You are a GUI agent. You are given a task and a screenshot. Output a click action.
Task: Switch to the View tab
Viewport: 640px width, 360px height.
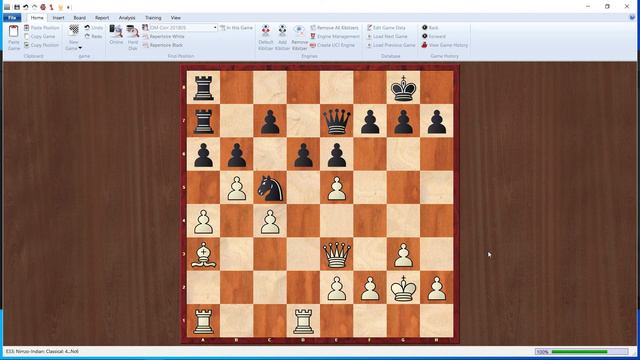coord(176,18)
